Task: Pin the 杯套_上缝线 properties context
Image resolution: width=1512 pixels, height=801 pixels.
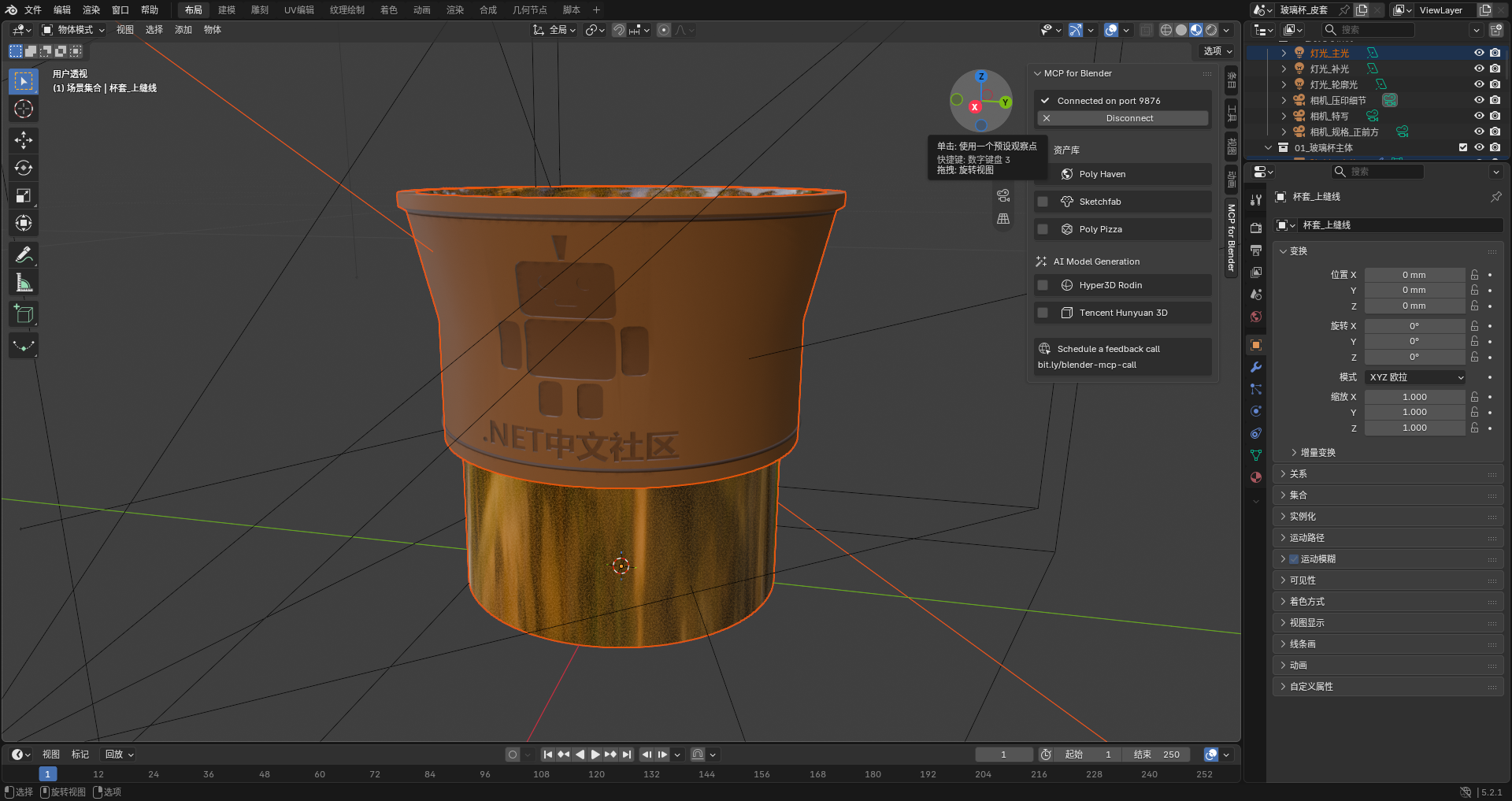Action: click(x=1495, y=197)
